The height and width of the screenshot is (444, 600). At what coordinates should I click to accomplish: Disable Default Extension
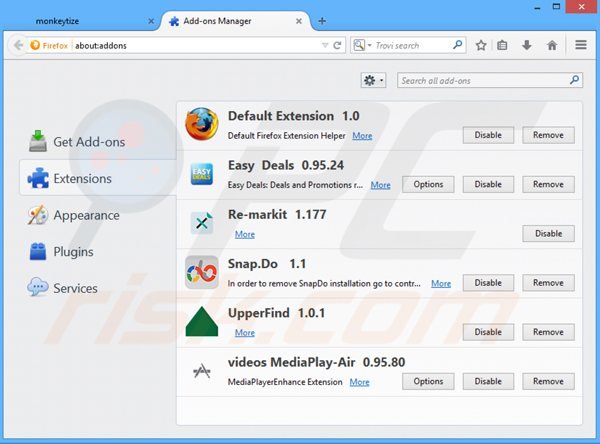click(x=488, y=135)
